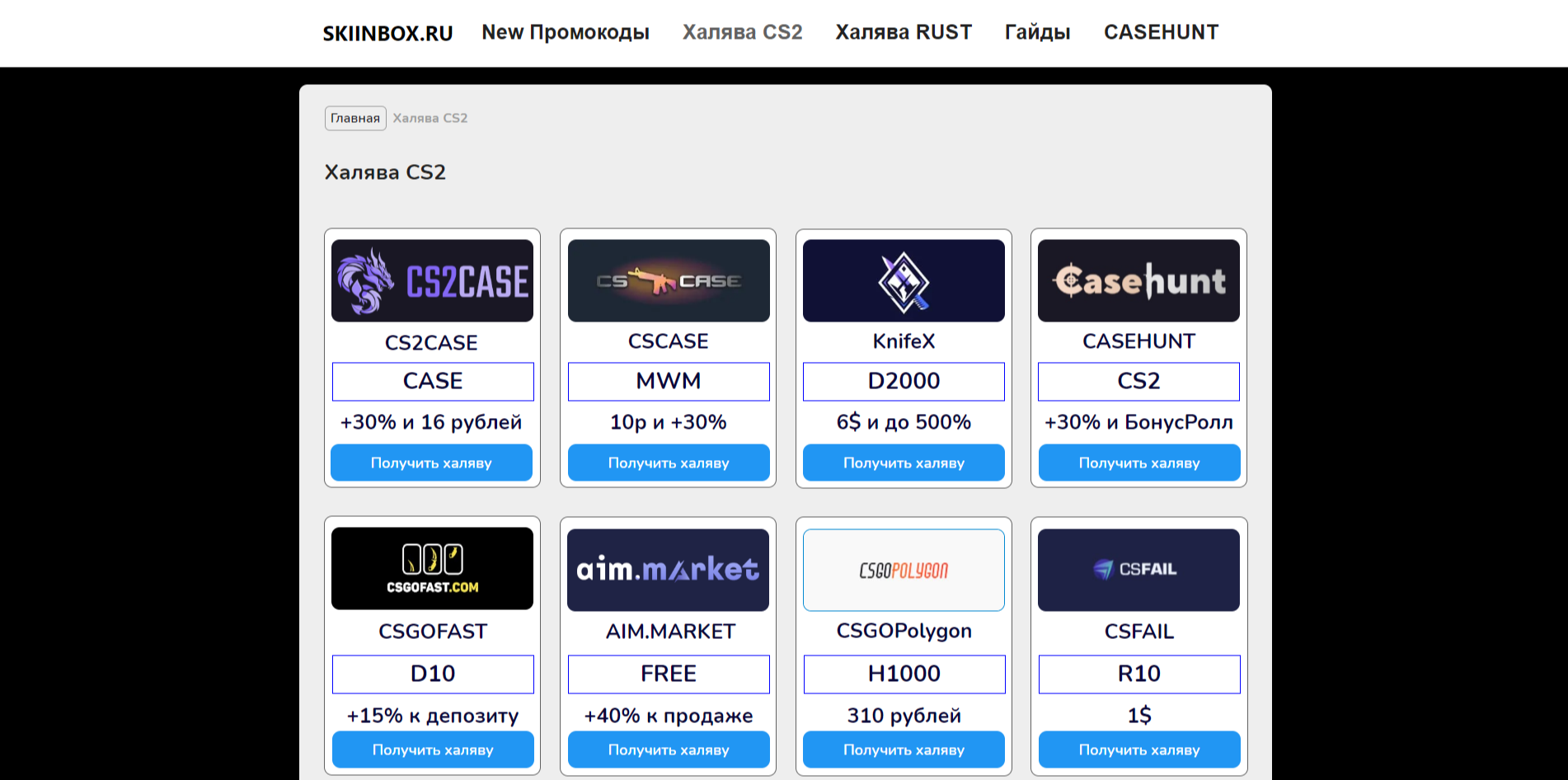Click the CSGOPolygon logo banner
Viewport: 1568px width, 780px height.
click(904, 570)
